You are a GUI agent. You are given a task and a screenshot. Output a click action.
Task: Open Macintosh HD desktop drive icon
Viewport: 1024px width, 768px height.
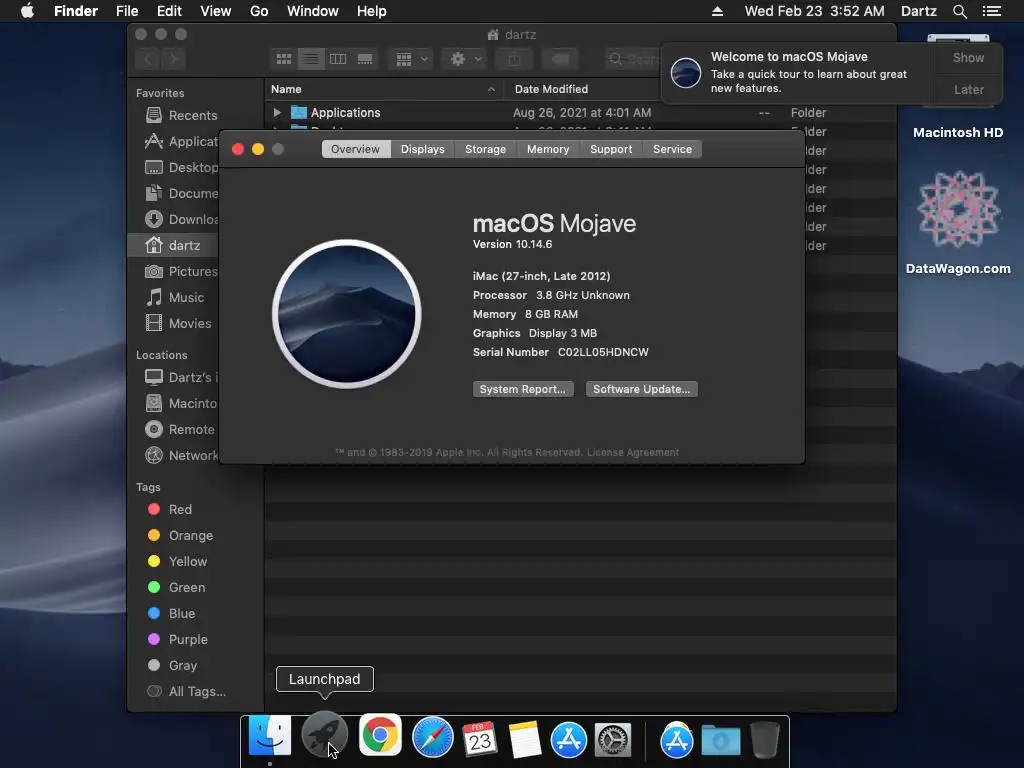[x=958, y=132]
